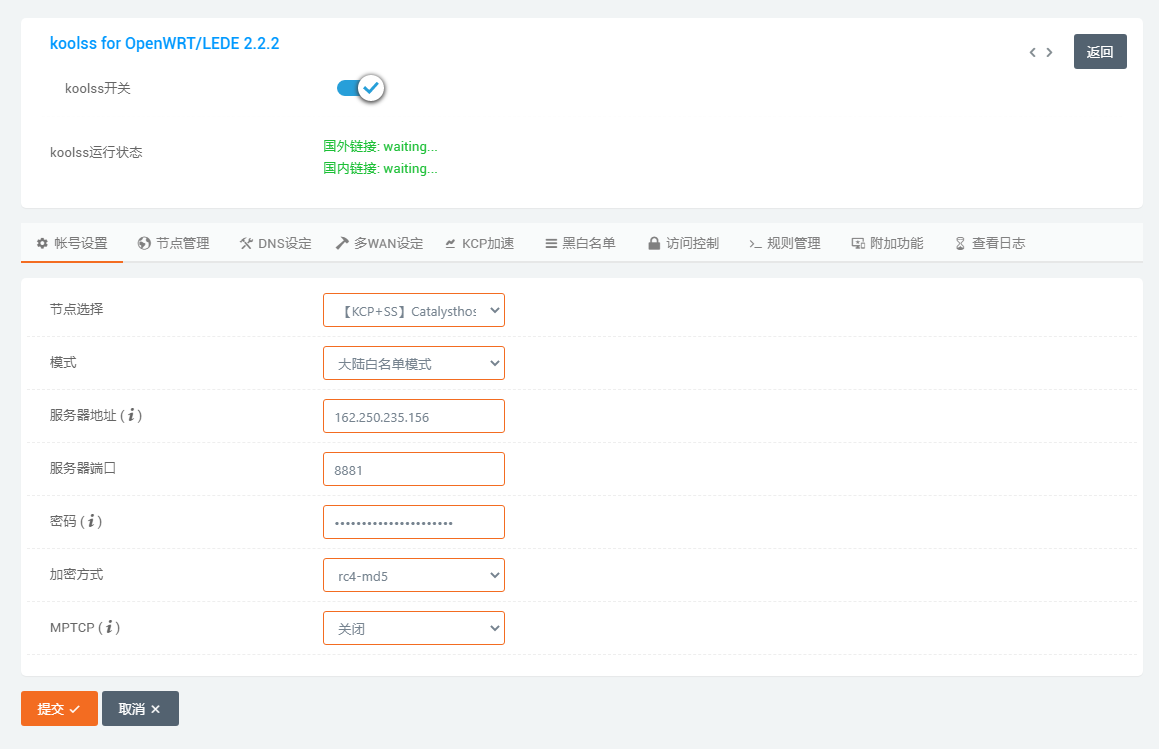This screenshot has height=749, width=1159.
Task: Click the 返回 button
Action: (x=1100, y=52)
